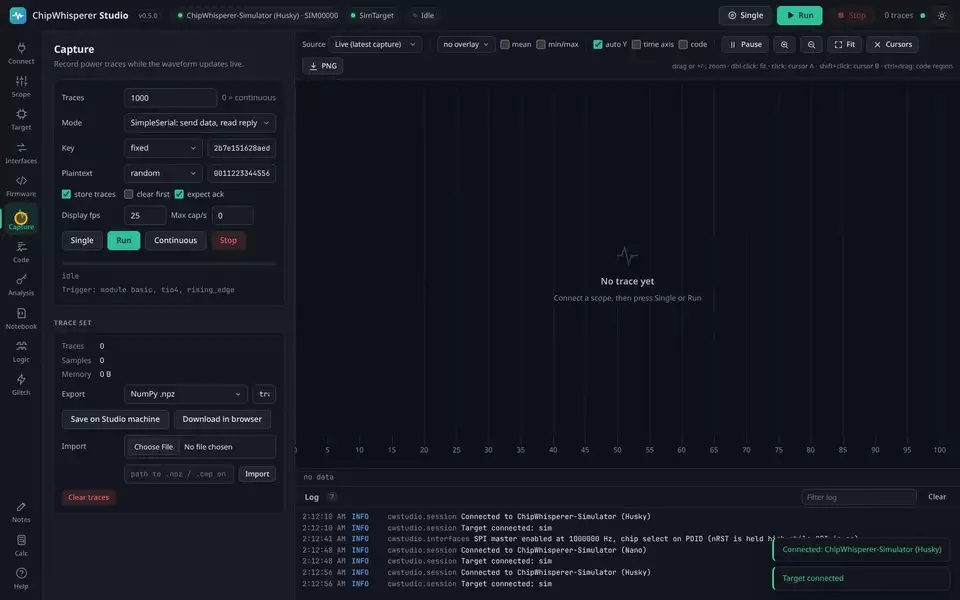960x600 pixels.
Task: Open the Notebook panel
Action: pyautogui.click(x=21, y=318)
